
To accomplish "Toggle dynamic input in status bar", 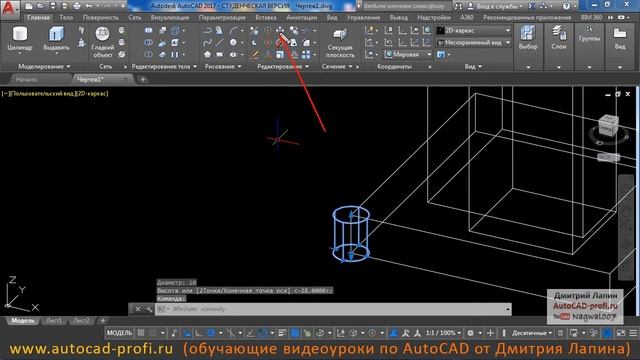I will pos(186,333).
